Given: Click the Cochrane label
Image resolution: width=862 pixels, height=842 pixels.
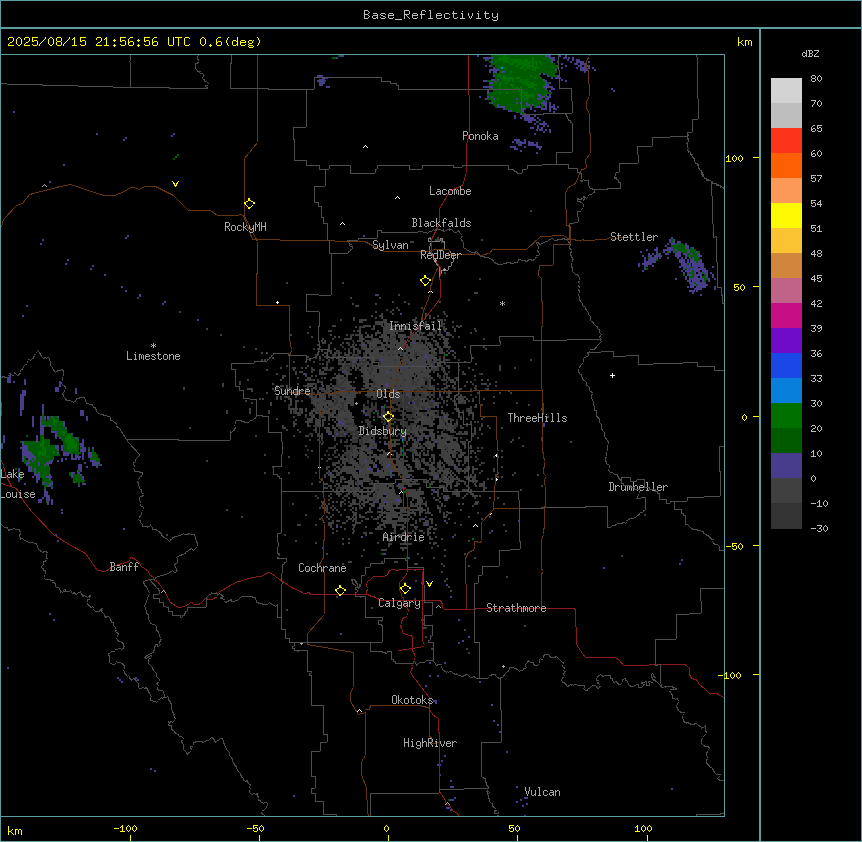Looking at the screenshot, I should pos(322,568).
